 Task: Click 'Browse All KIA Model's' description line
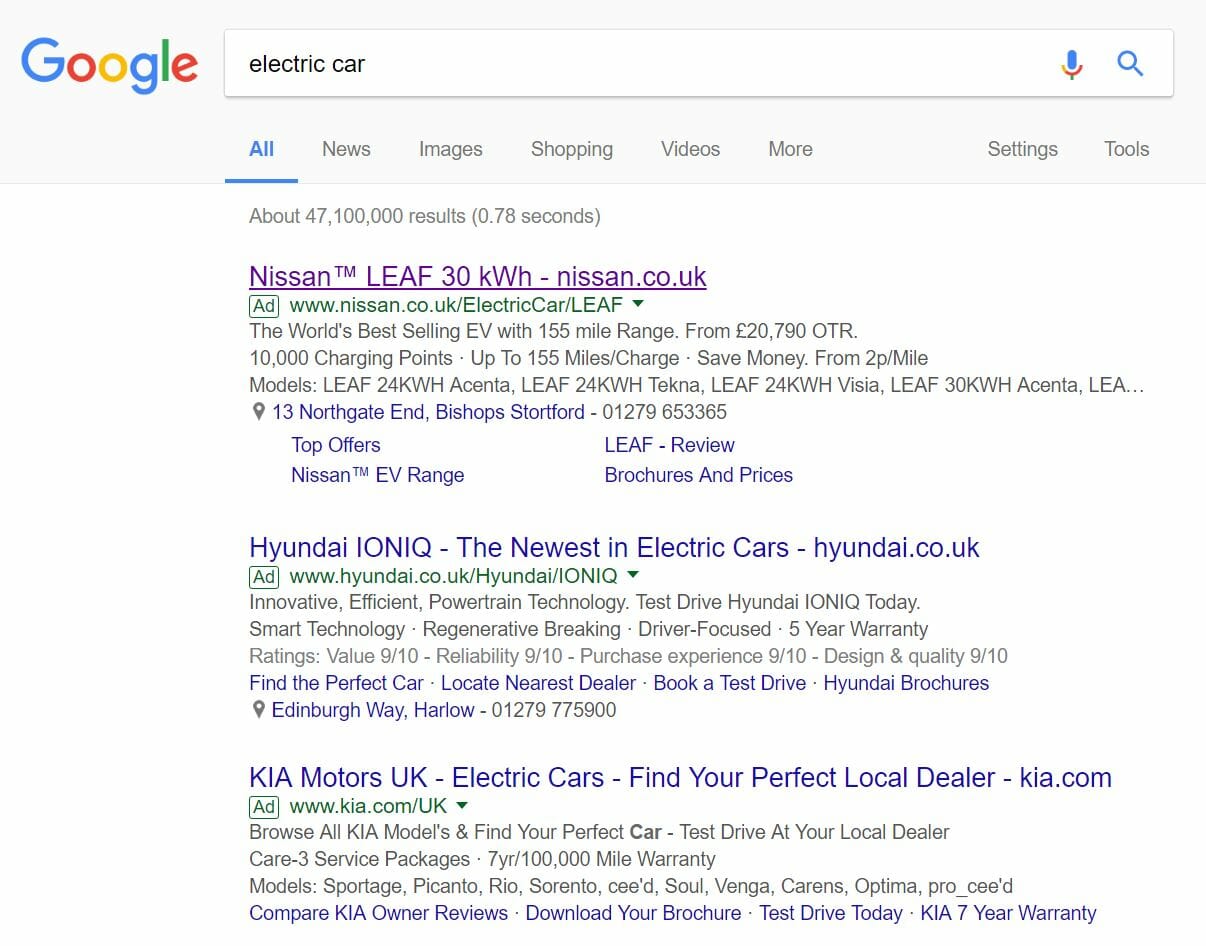pos(599,832)
